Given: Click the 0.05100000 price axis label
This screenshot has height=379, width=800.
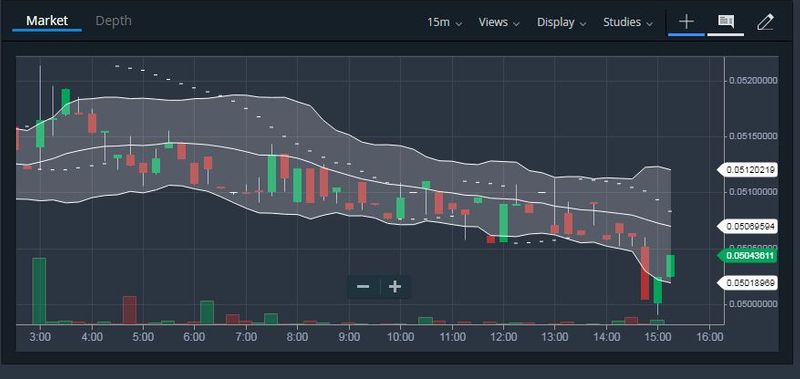Looking at the screenshot, I should pos(753,192).
